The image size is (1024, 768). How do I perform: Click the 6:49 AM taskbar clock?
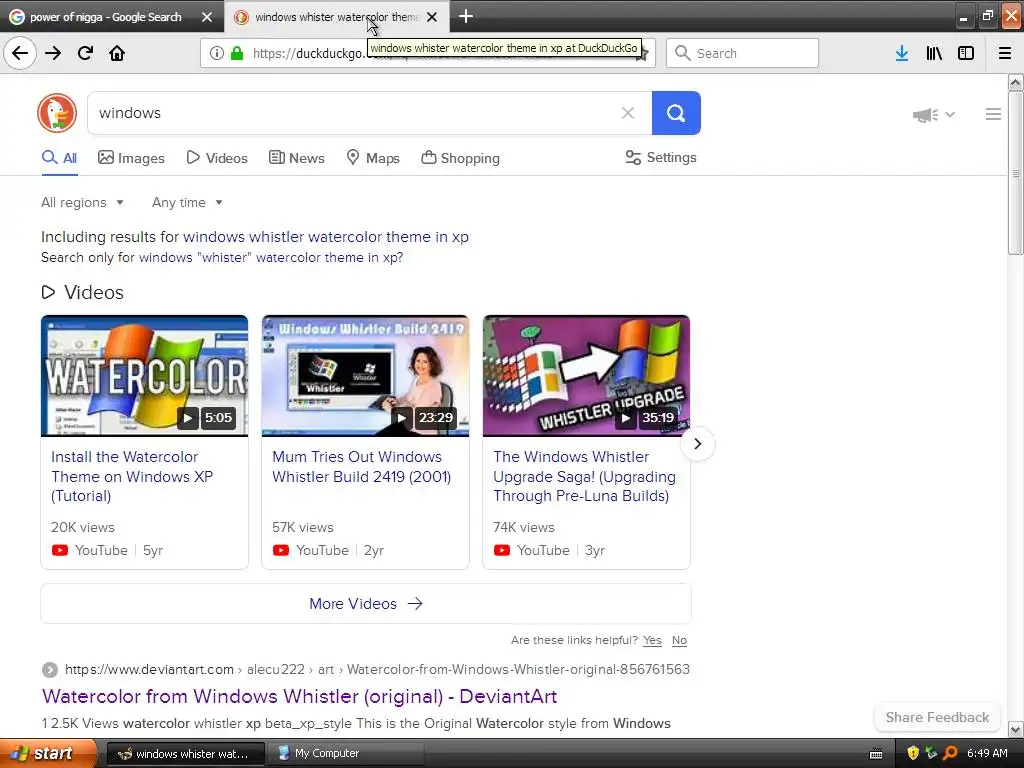987,753
